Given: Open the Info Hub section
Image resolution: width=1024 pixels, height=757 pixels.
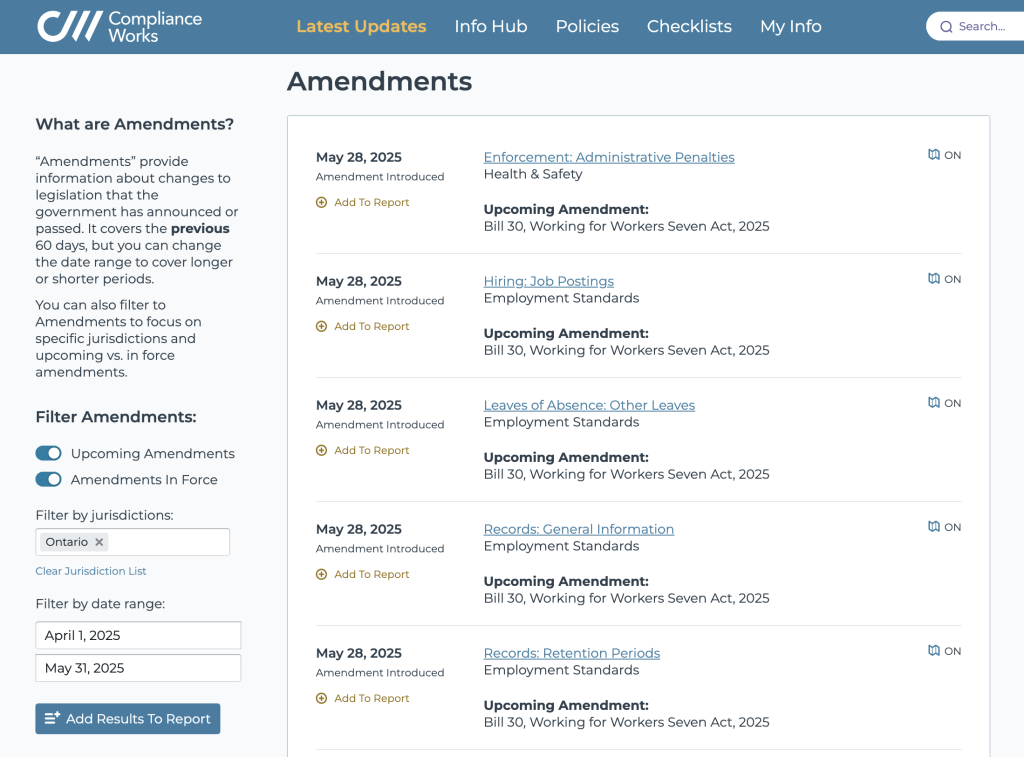Looking at the screenshot, I should point(491,26).
